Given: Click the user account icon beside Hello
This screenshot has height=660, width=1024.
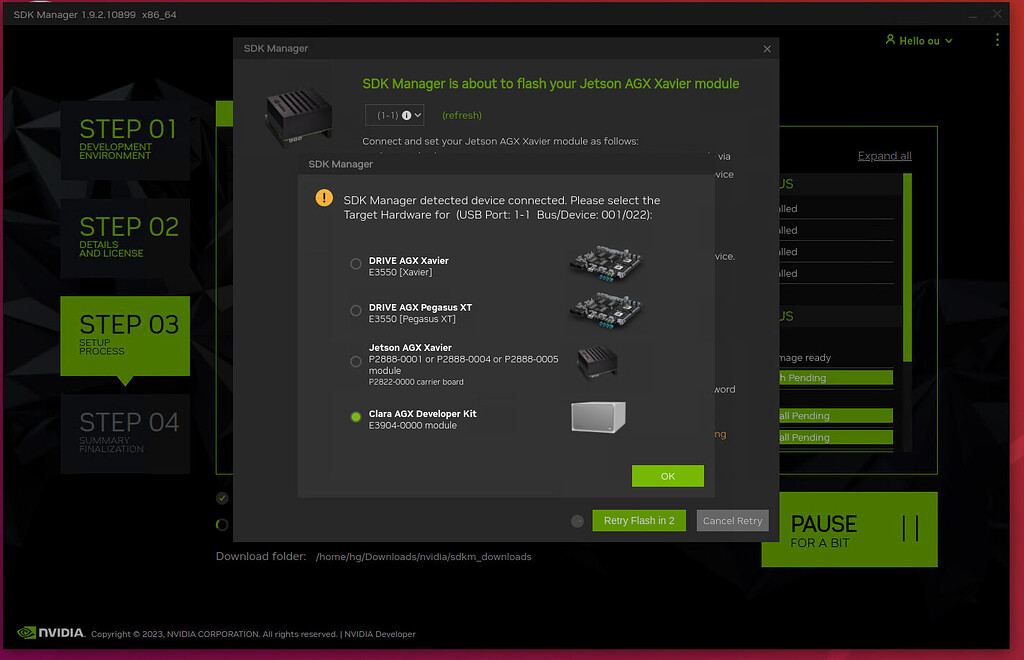Looking at the screenshot, I should pos(890,40).
